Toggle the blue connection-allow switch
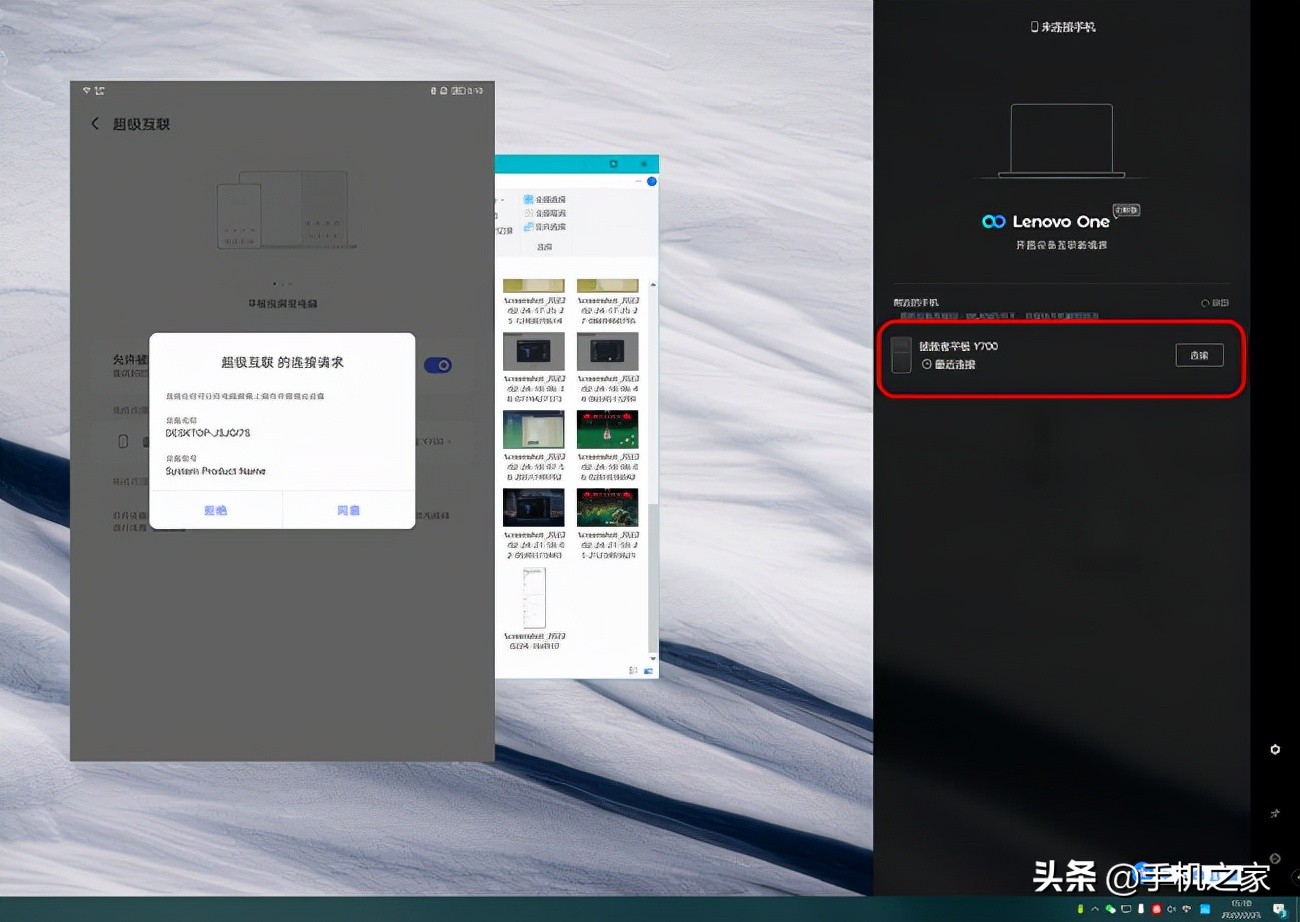 [x=438, y=365]
